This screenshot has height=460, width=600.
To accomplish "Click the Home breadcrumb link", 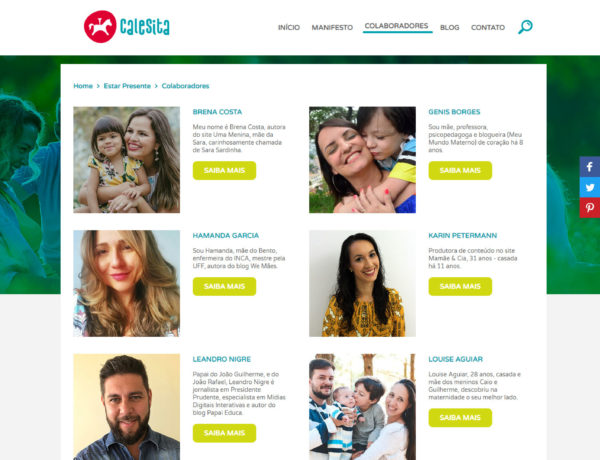I will (83, 86).
